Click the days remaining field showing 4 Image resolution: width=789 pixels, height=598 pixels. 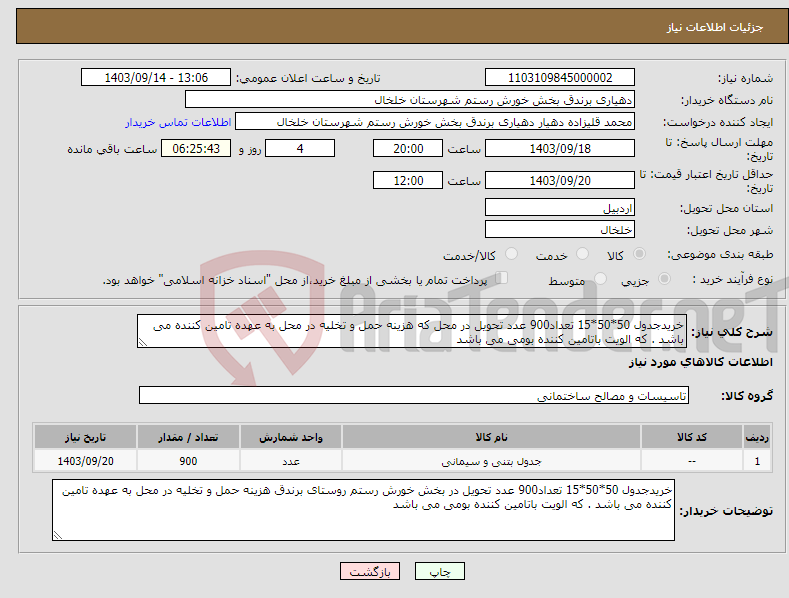pos(300,148)
